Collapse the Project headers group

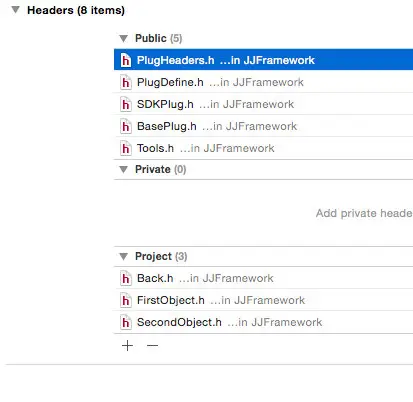tap(124, 256)
